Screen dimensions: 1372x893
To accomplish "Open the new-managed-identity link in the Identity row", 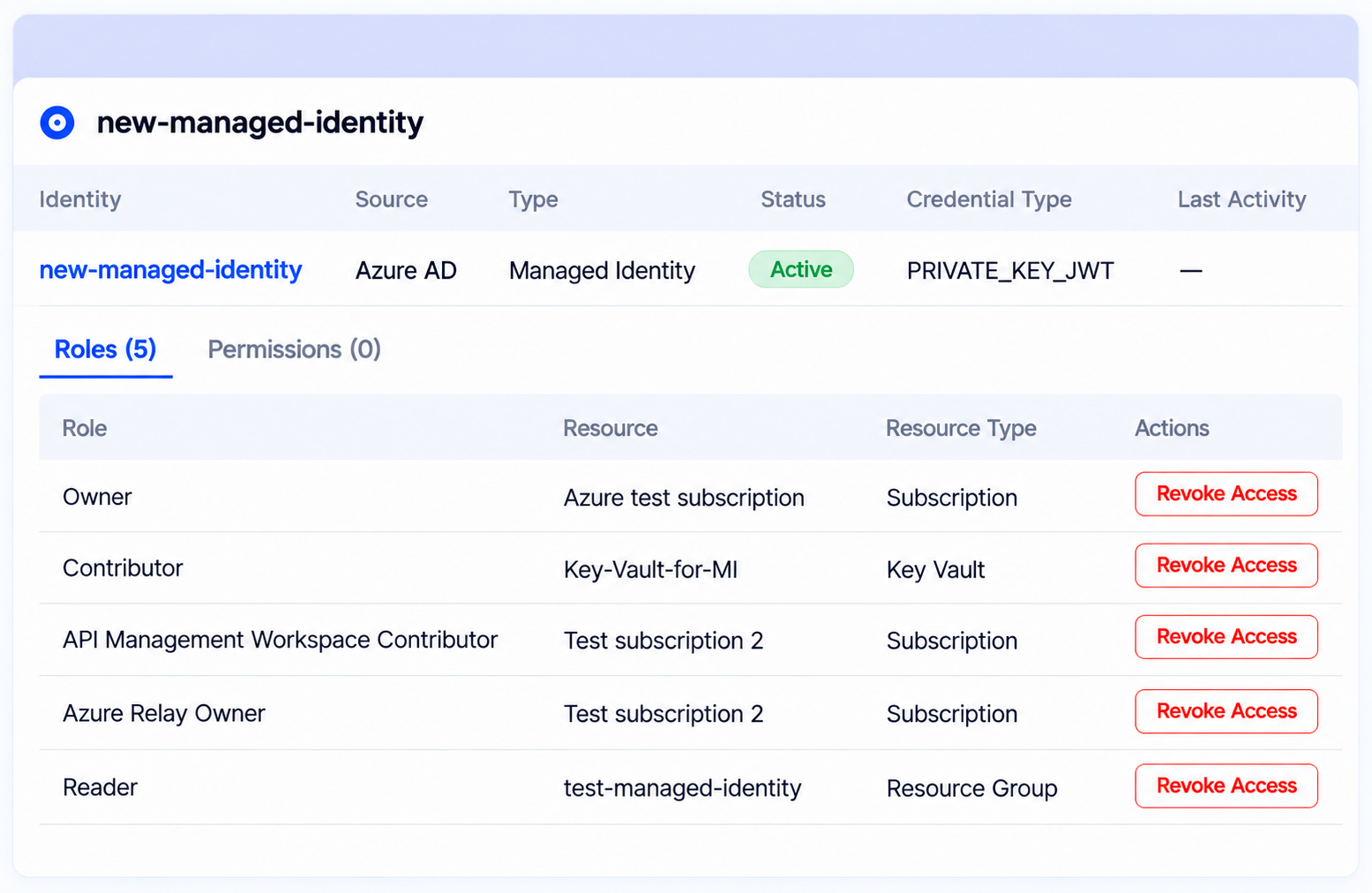I will click(170, 270).
